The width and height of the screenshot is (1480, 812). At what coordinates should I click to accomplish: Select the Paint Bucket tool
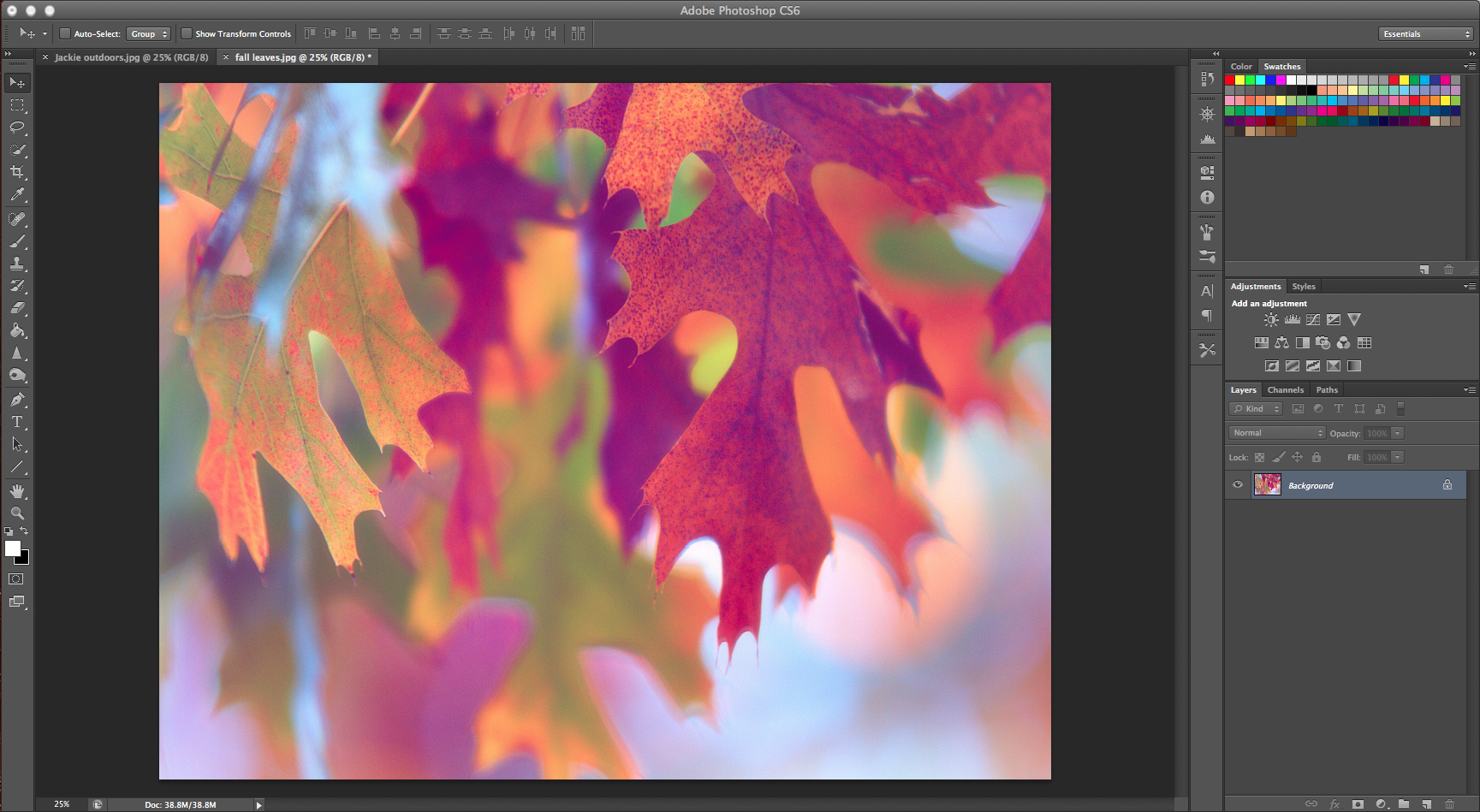[17, 330]
